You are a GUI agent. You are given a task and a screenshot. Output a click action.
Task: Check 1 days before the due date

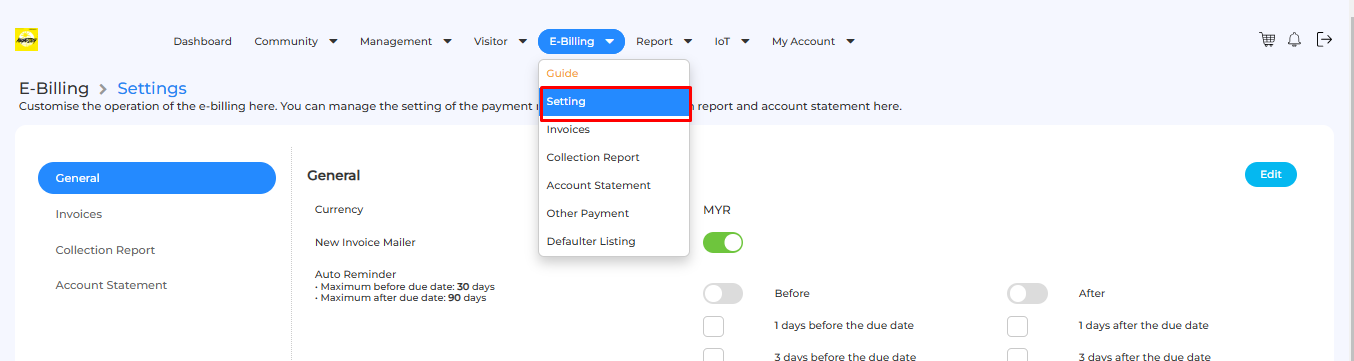(x=713, y=326)
